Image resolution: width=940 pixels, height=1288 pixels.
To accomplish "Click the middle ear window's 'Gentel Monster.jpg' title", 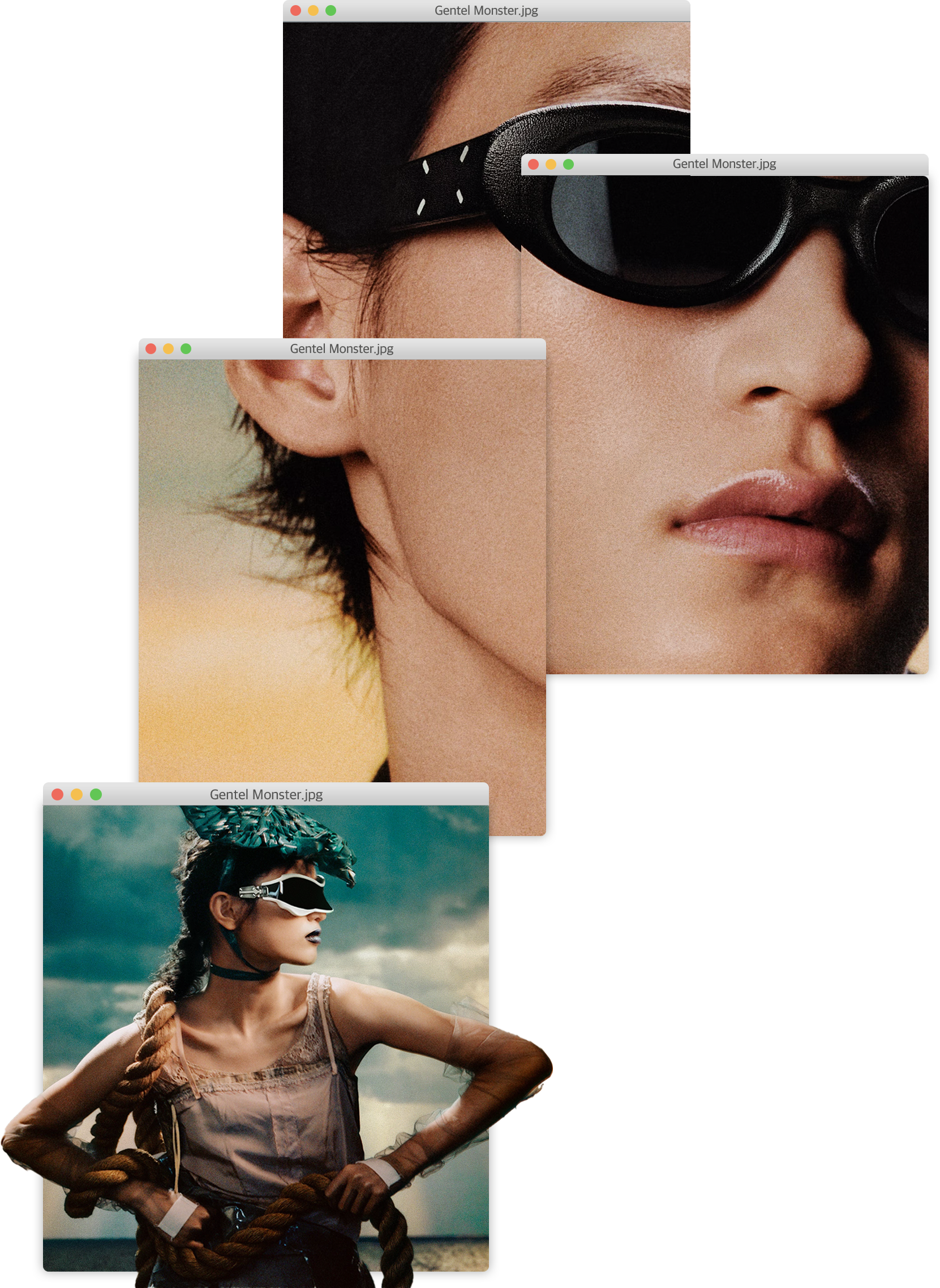I will point(341,348).
